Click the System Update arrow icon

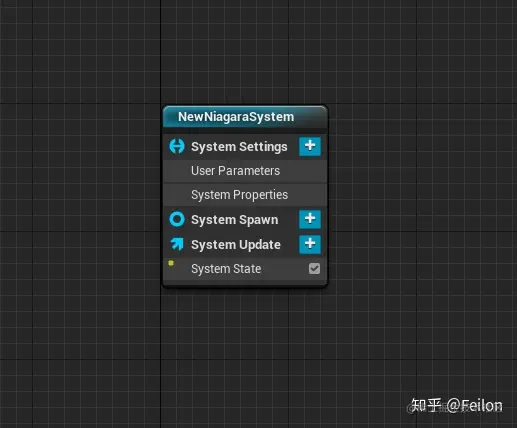pos(177,244)
